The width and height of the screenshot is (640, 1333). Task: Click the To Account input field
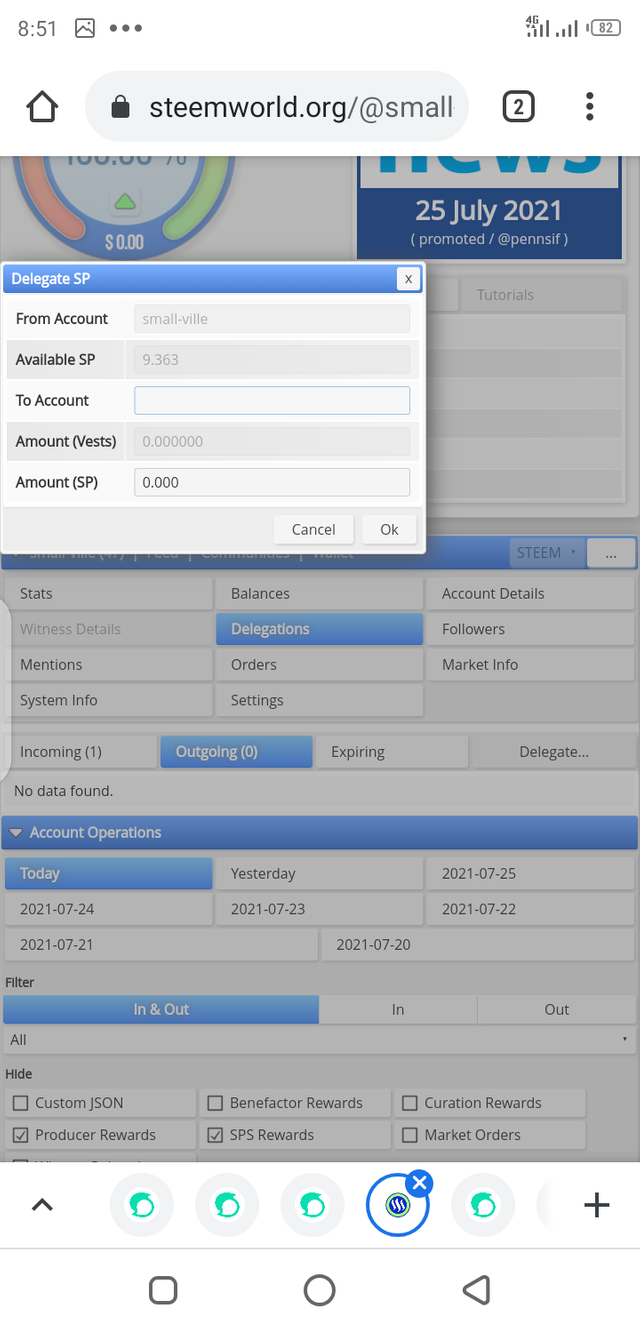[272, 400]
